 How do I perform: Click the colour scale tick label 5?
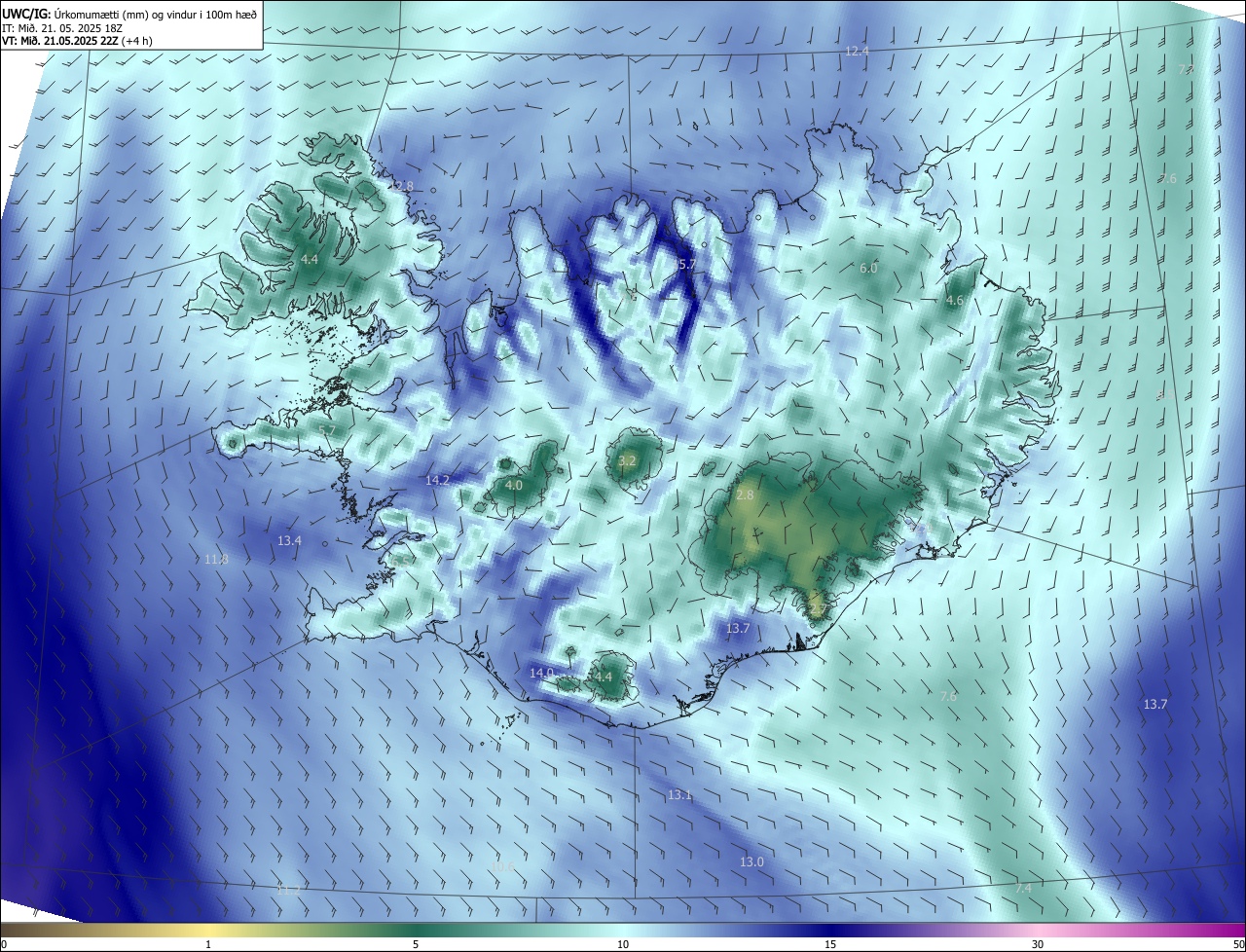(416, 944)
